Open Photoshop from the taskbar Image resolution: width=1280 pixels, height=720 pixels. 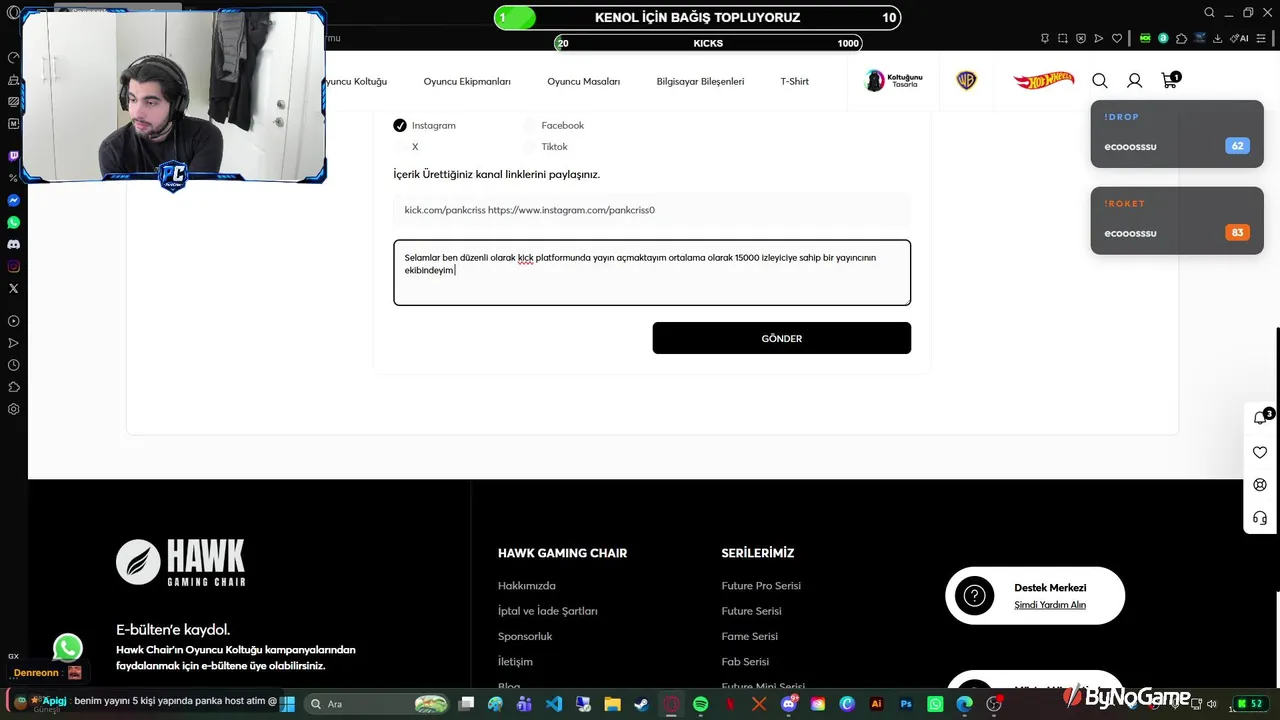click(906, 704)
